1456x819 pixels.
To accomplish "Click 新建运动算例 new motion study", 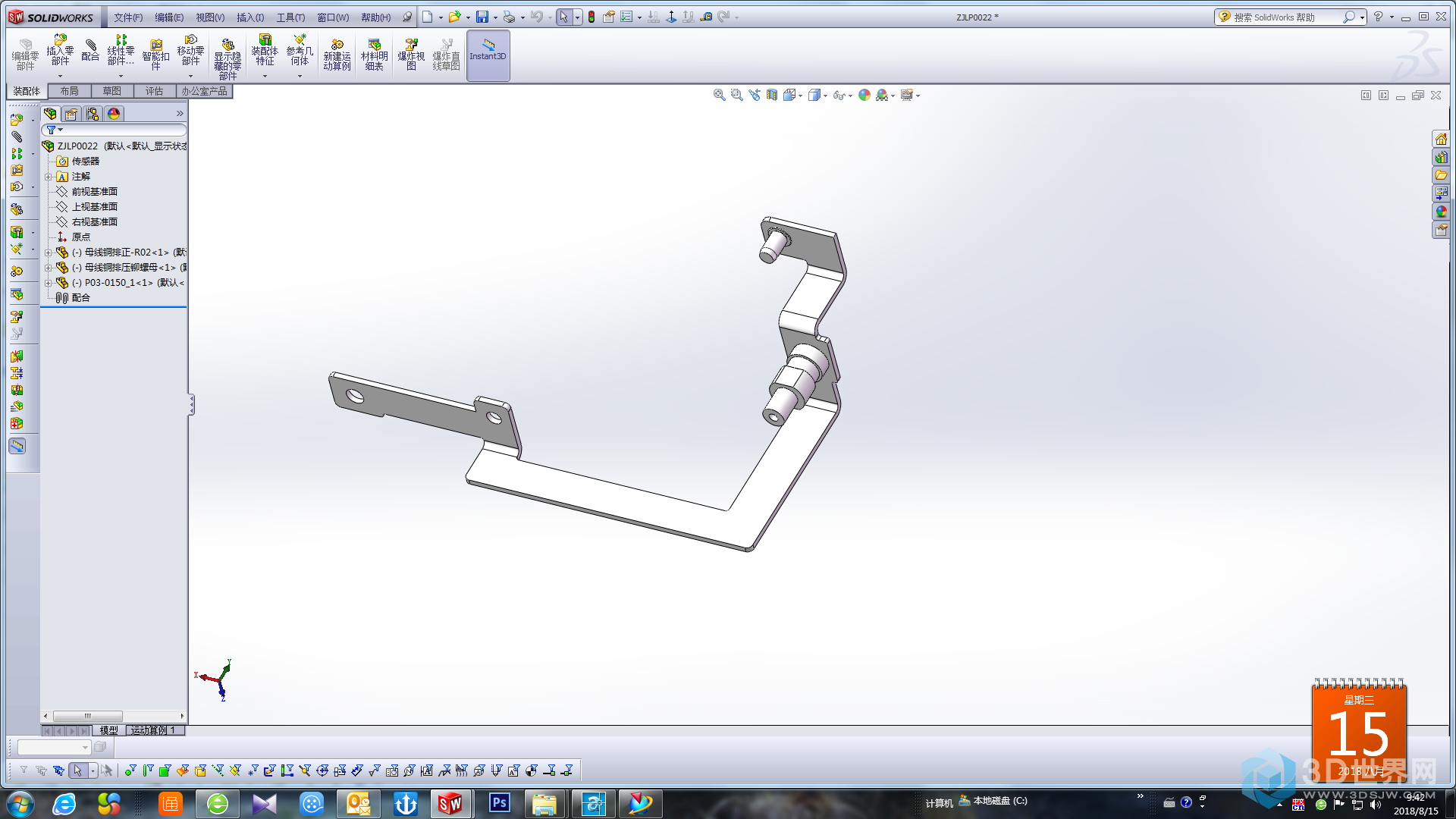I will pos(337,55).
